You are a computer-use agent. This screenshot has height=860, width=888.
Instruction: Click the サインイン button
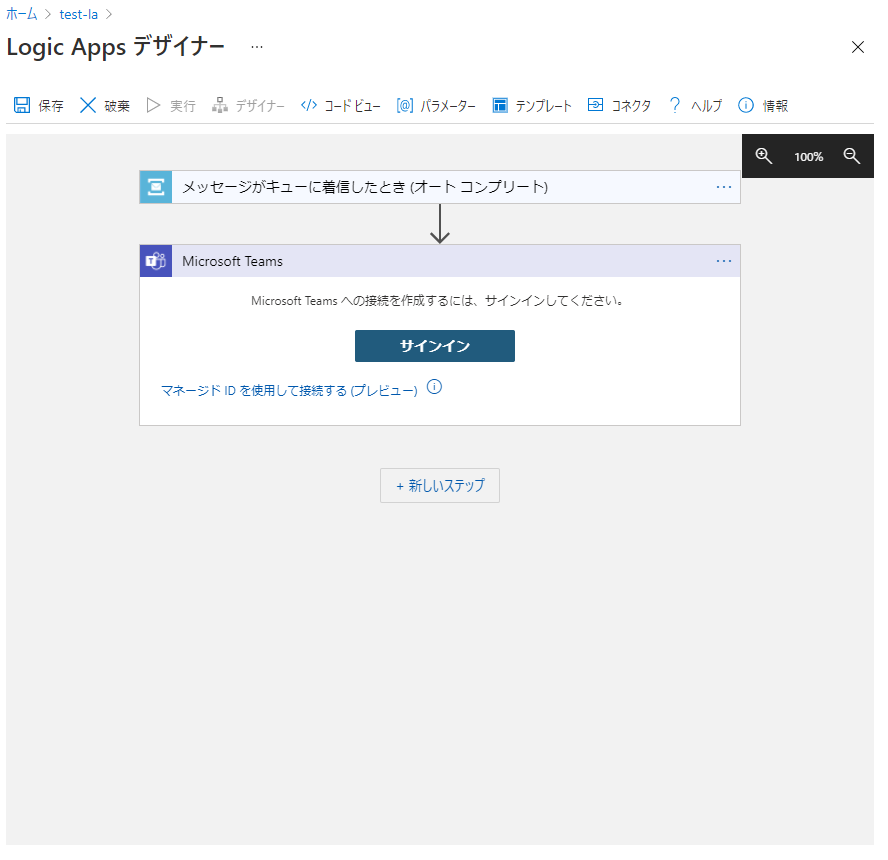click(434, 346)
